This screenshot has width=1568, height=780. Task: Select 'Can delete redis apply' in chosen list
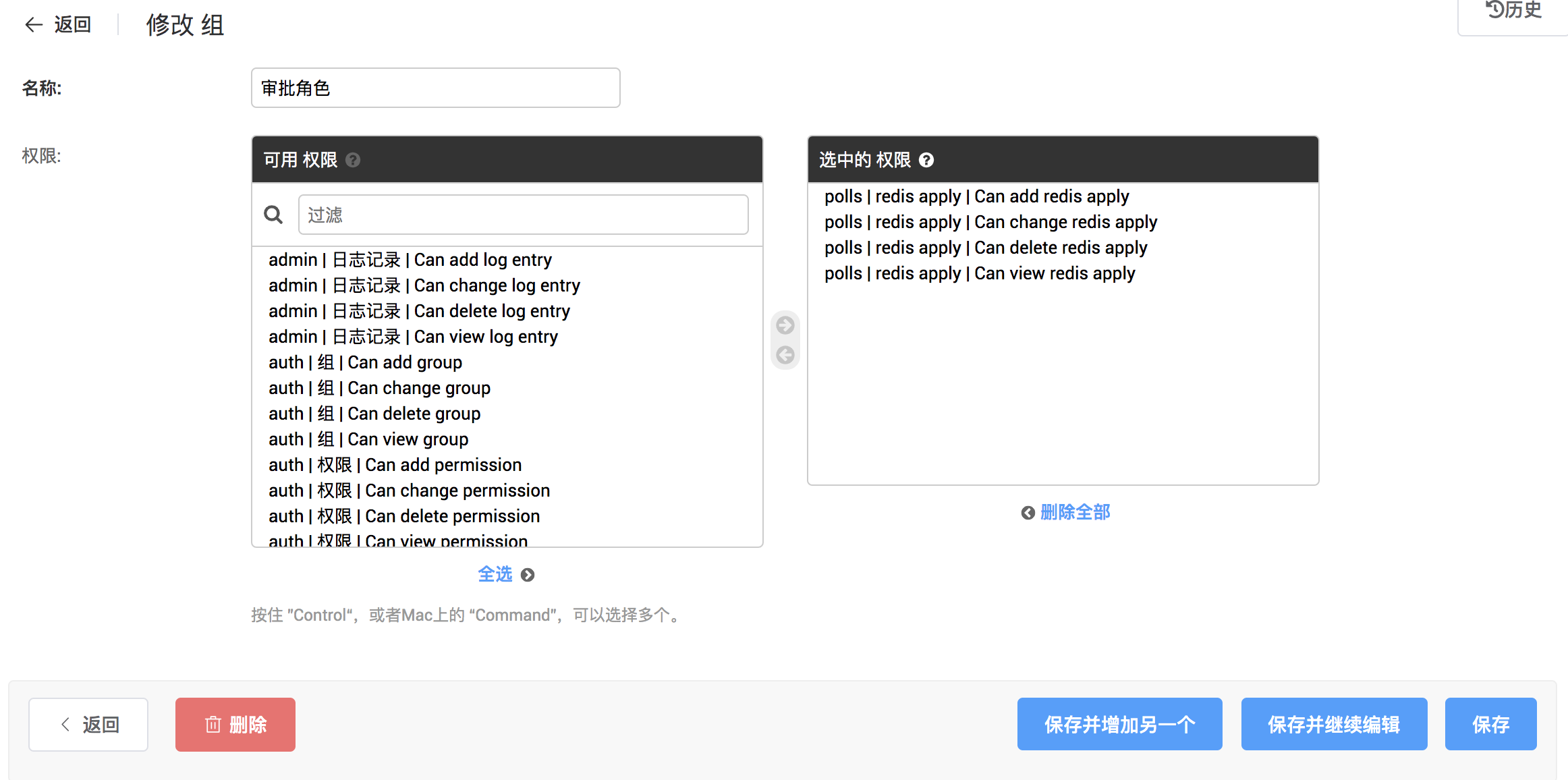pos(986,248)
